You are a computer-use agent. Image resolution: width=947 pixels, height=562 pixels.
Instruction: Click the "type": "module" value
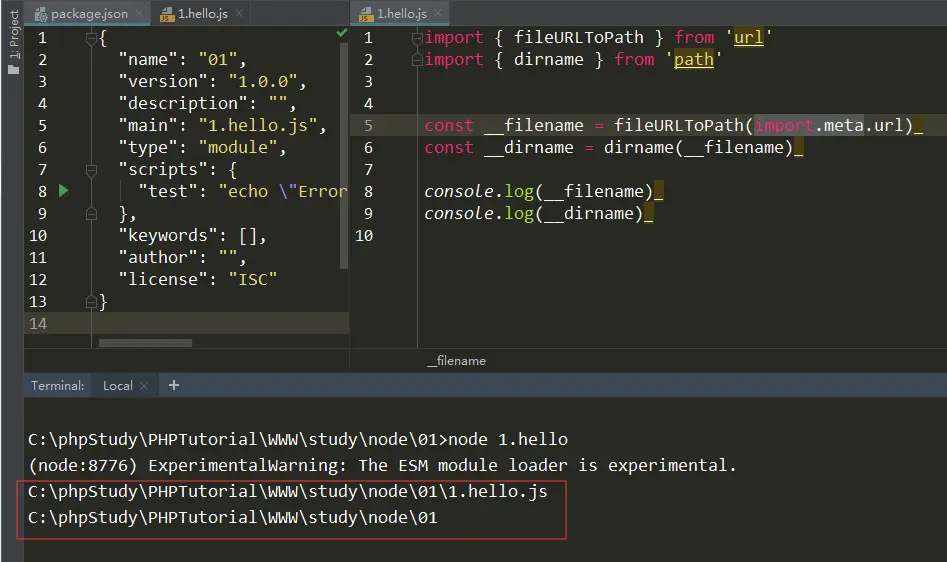(x=238, y=147)
